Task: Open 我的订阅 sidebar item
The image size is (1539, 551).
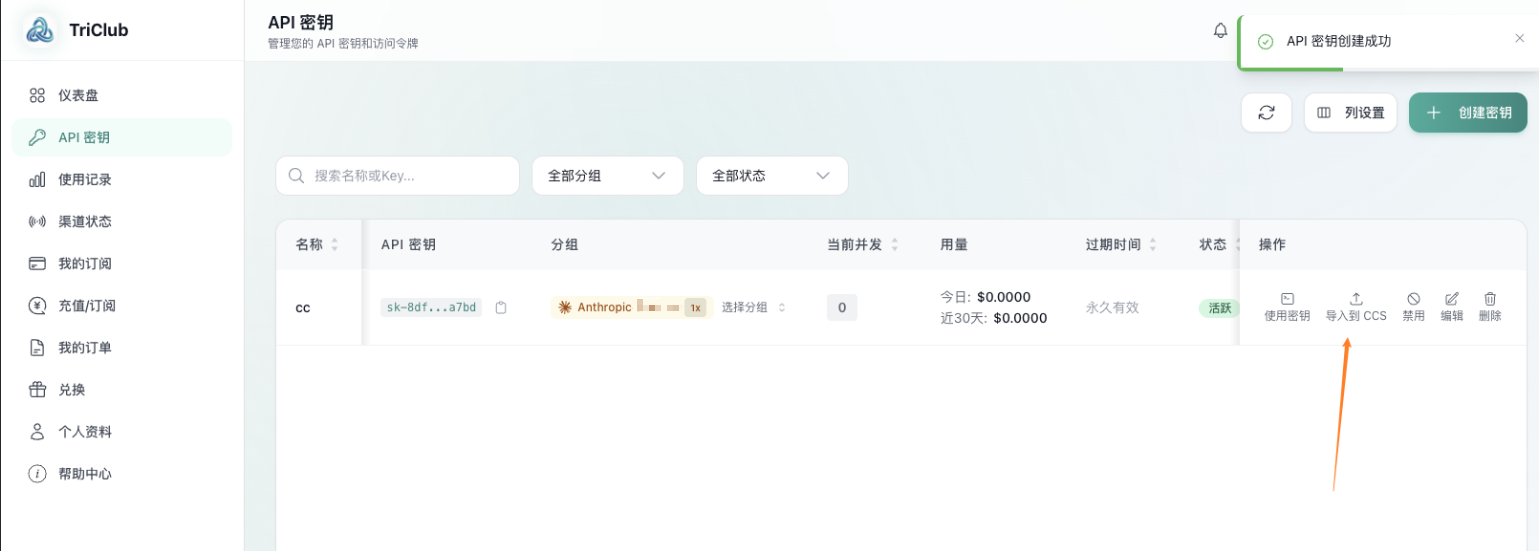Action: coord(122,264)
